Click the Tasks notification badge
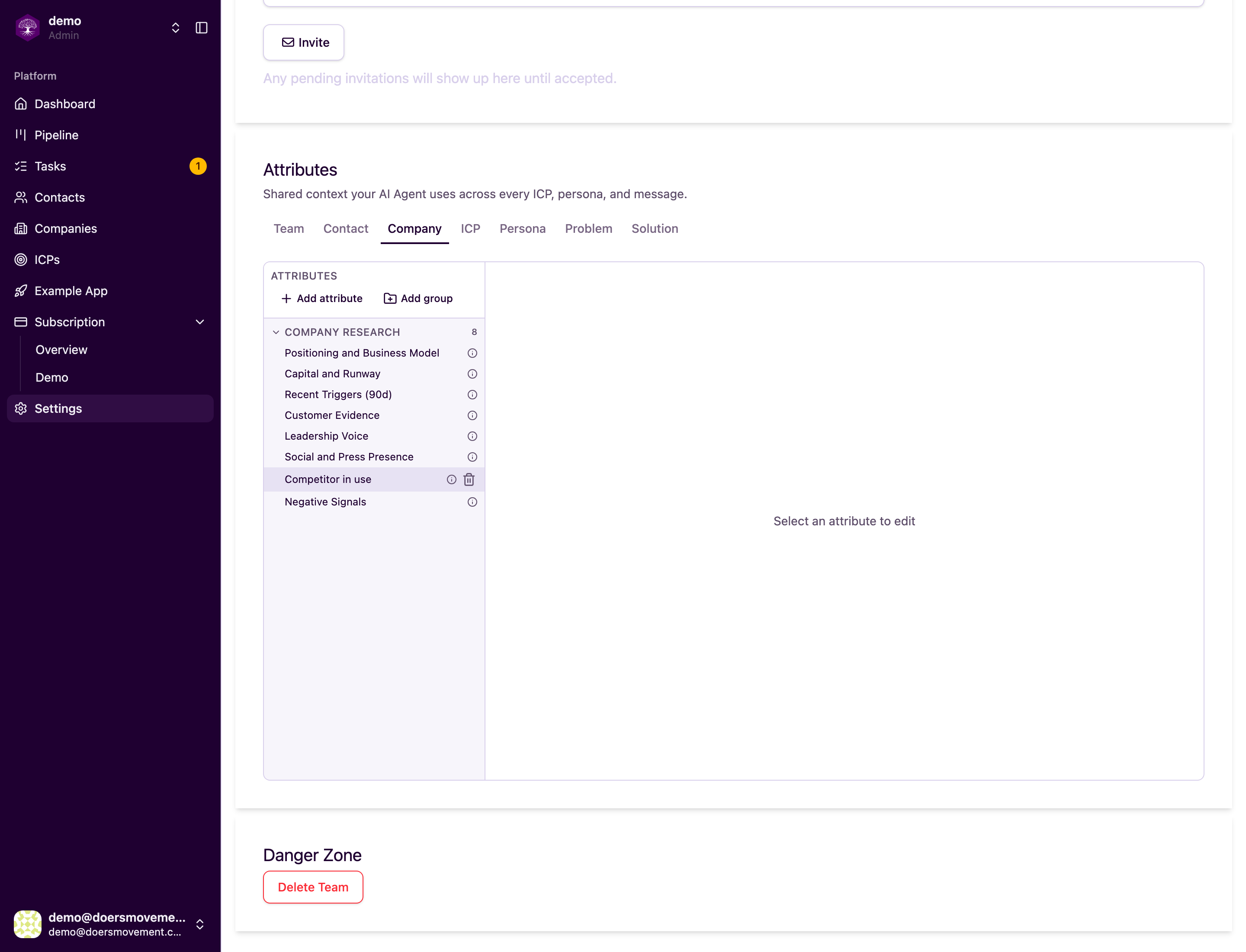 point(198,166)
